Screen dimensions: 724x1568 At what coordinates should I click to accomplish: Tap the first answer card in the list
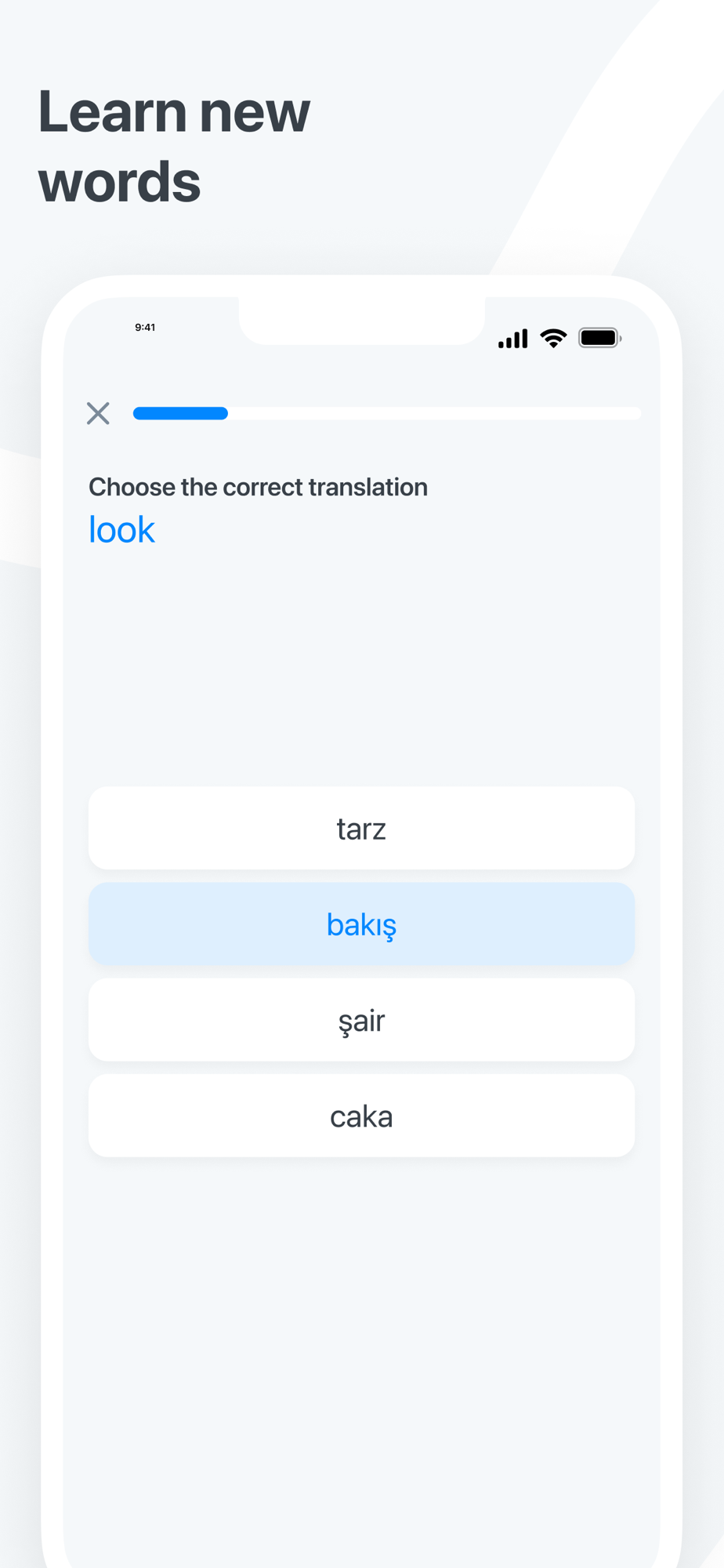361,828
